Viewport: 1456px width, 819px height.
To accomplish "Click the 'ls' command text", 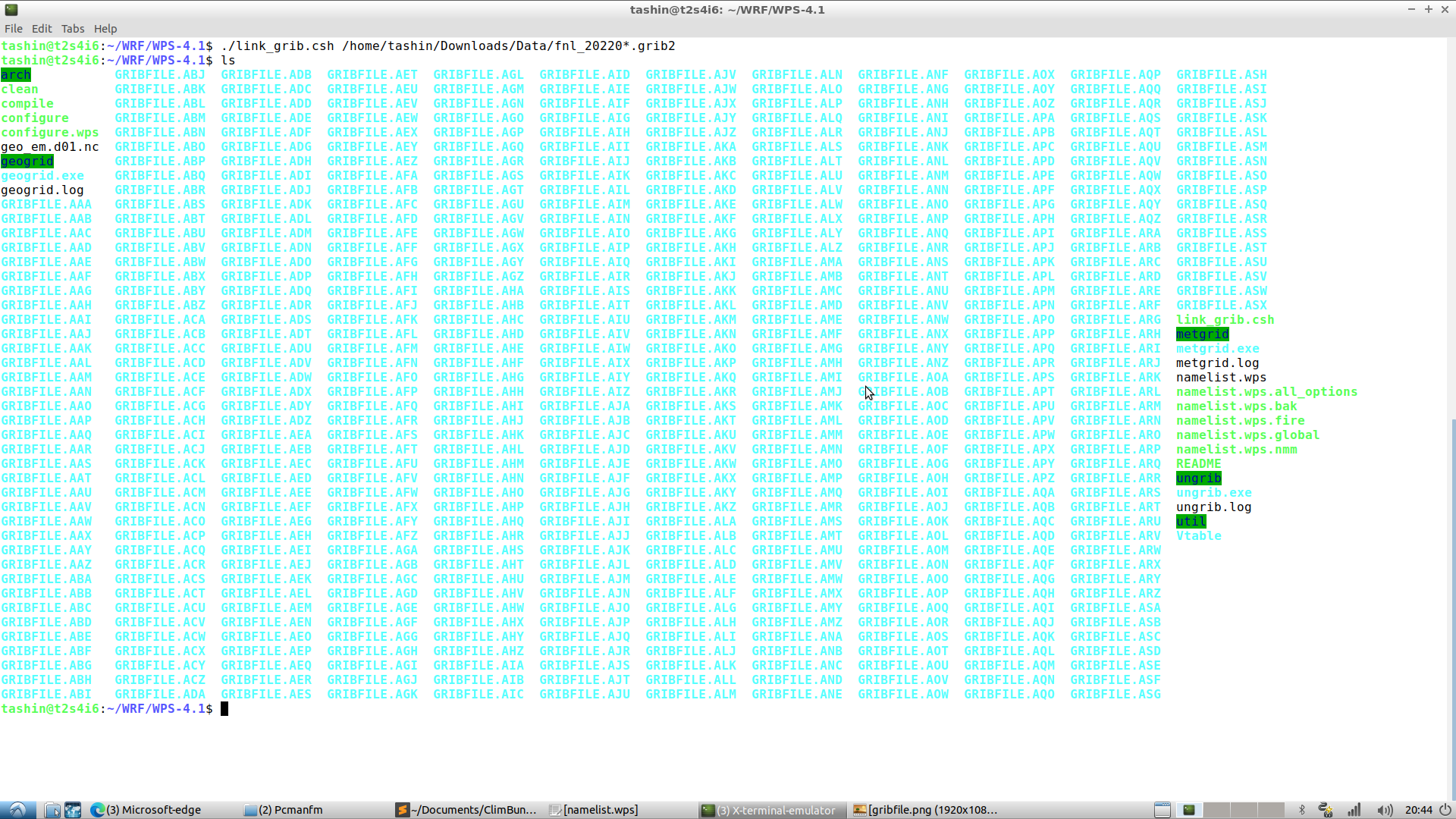I will pos(228,60).
